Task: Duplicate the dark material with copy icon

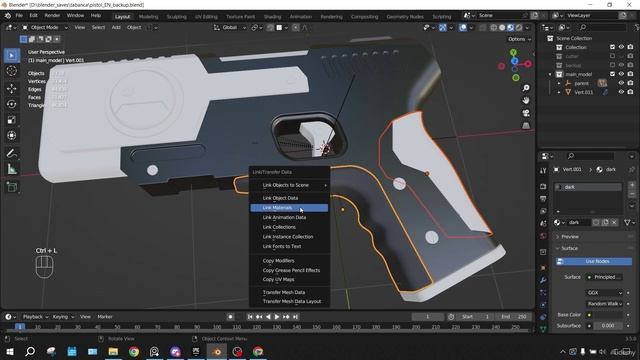Action: [605, 222]
